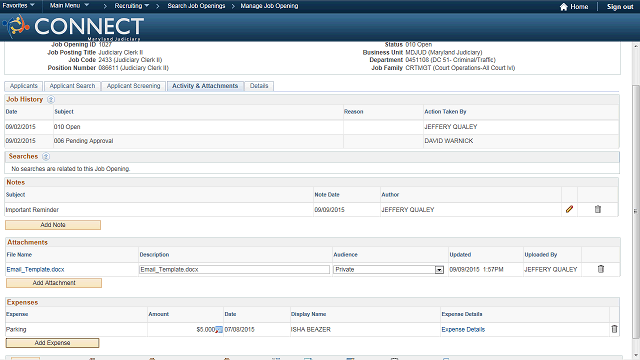This screenshot has height=360, width=640.
Task: Click the scrollbar down arrow
Action: coord(636,355)
